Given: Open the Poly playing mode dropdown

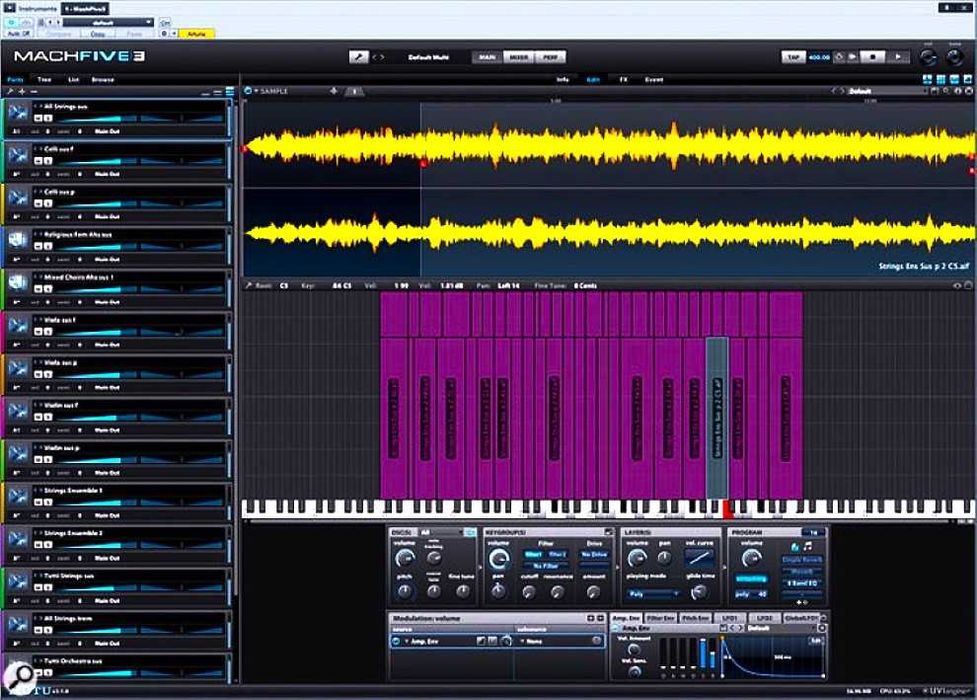Looking at the screenshot, I should [x=653, y=594].
